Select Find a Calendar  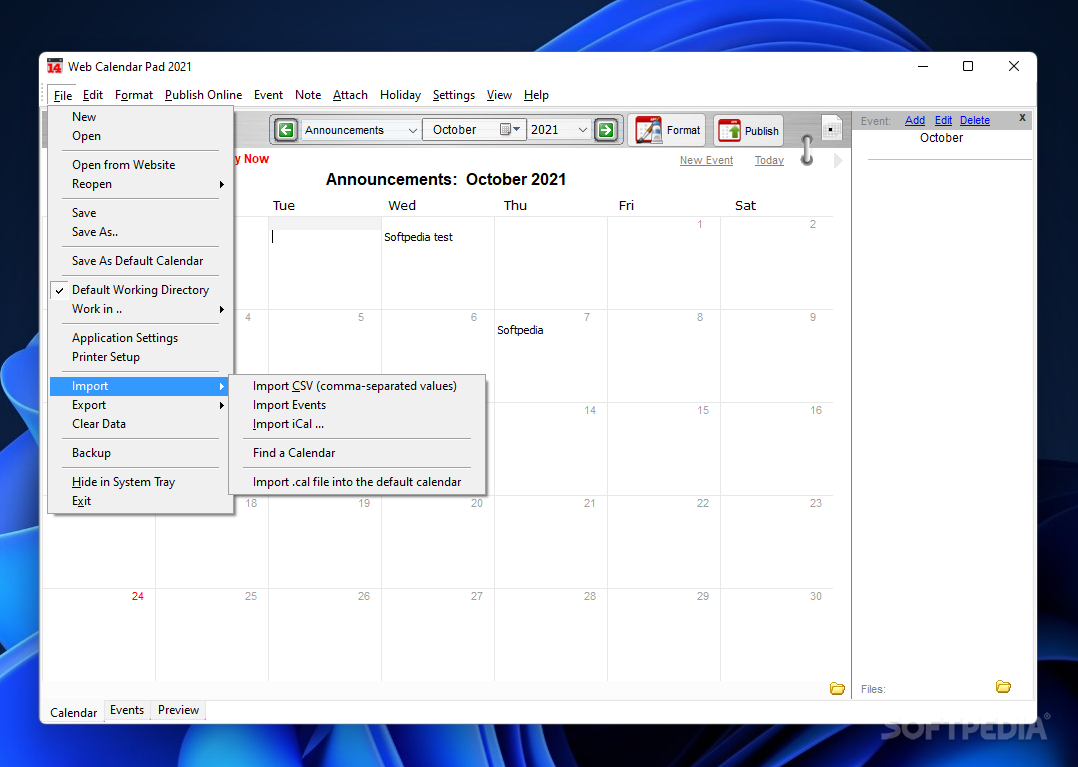[x=358, y=453]
